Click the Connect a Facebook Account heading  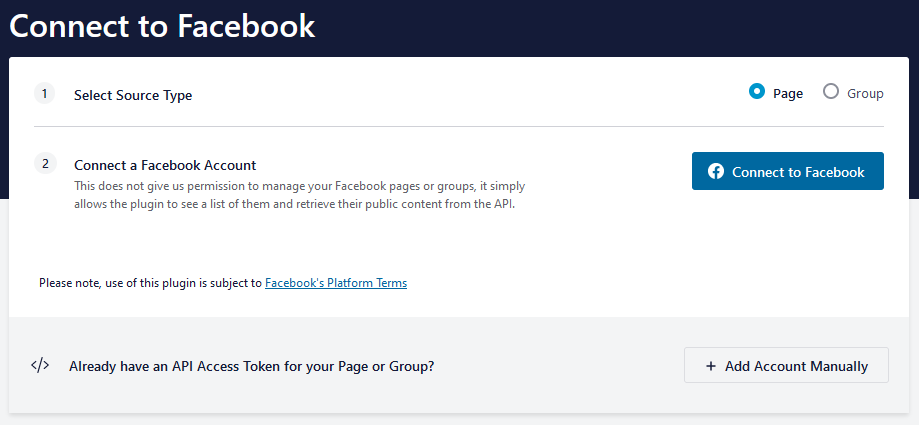[x=165, y=165]
